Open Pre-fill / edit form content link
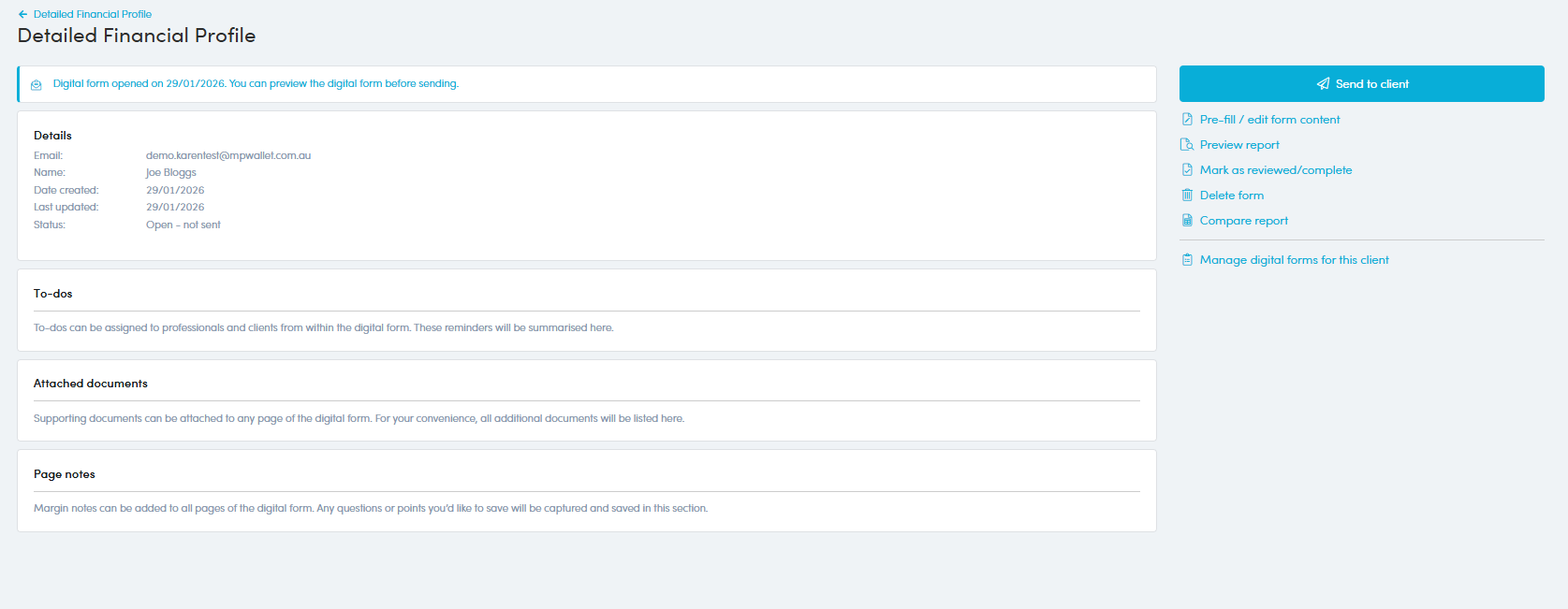Viewport: 1568px width, 609px height. [1269, 120]
